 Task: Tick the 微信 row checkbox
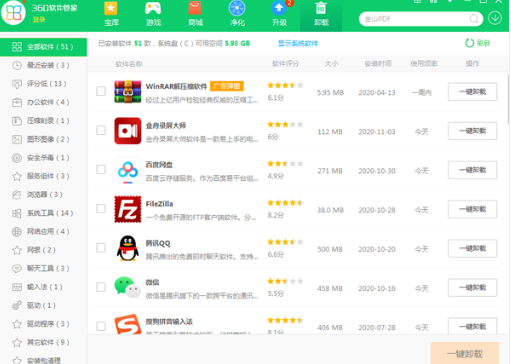[101, 287]
